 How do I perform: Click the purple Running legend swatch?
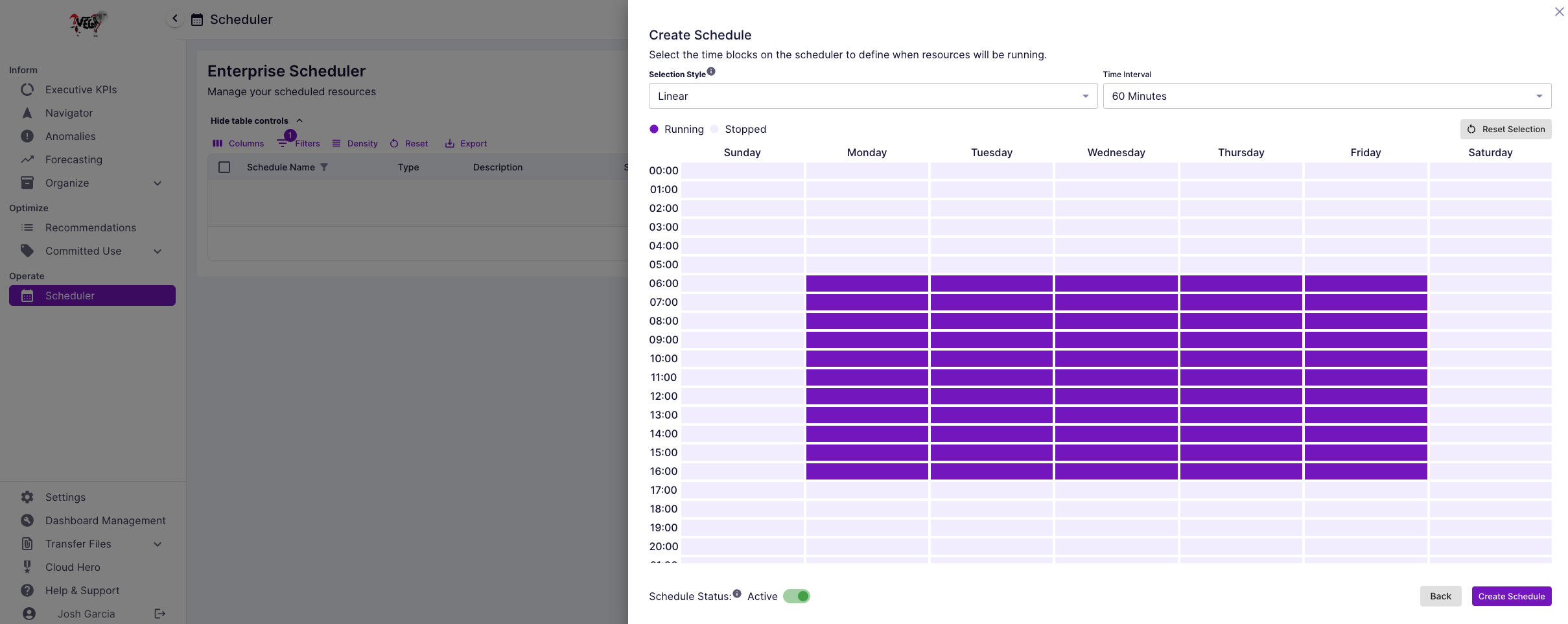tap(654, 129)
